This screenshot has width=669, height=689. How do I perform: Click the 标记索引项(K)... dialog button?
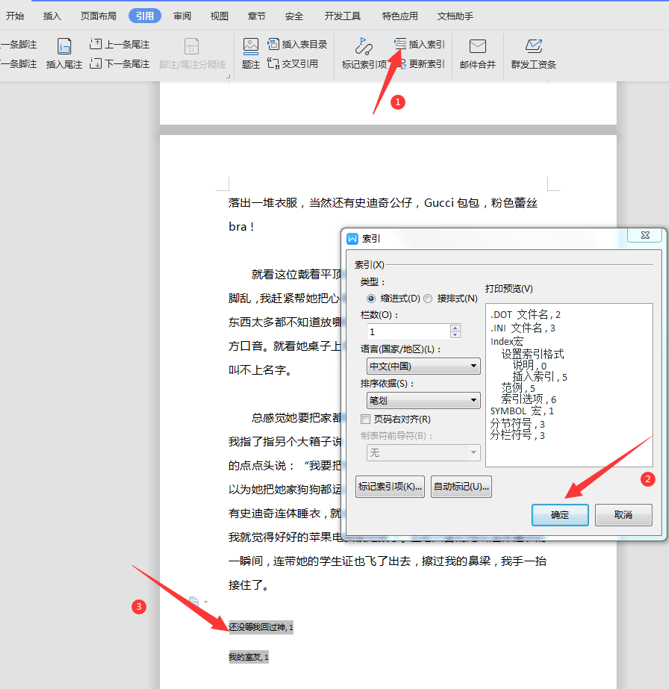[390, 486]
